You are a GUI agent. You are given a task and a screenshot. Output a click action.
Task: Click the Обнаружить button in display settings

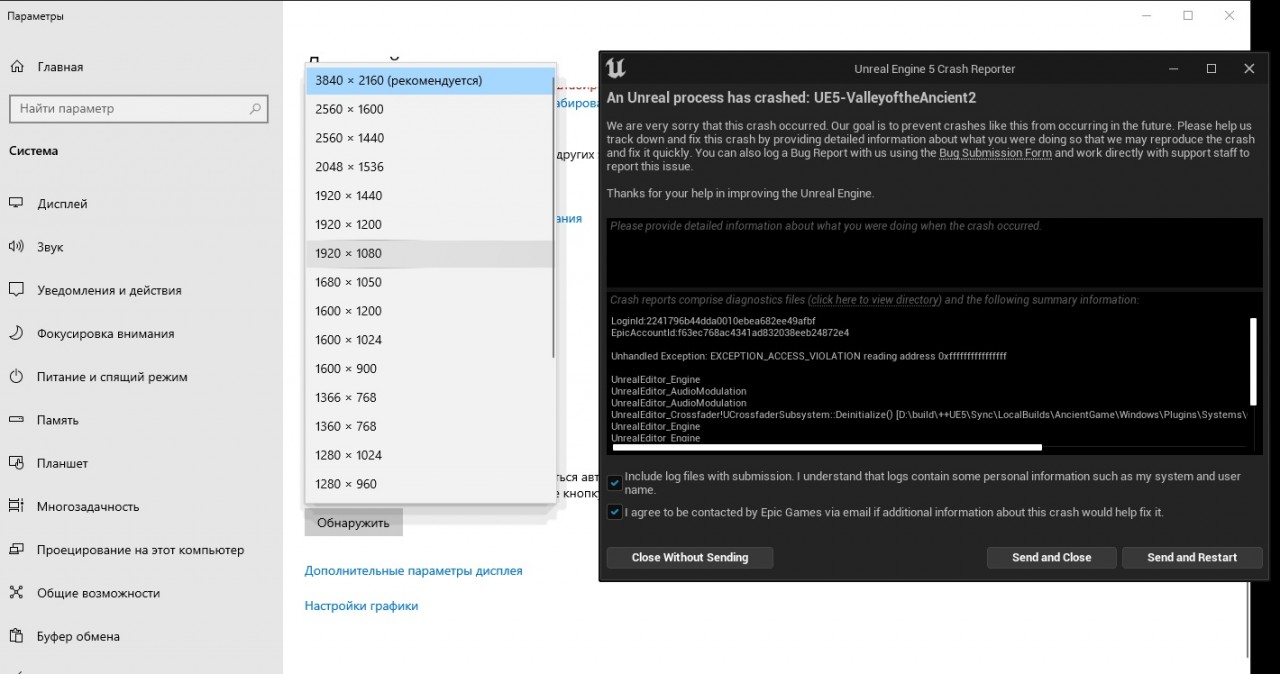pos(353,522)
